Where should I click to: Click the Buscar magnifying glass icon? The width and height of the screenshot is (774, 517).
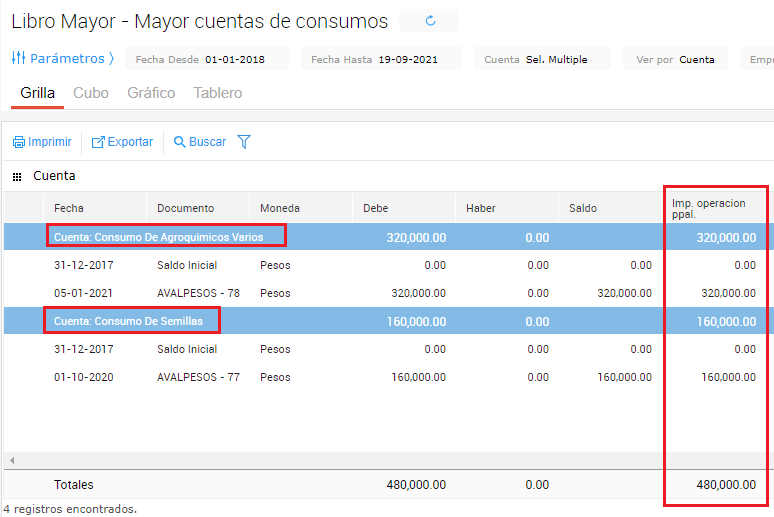180,142
